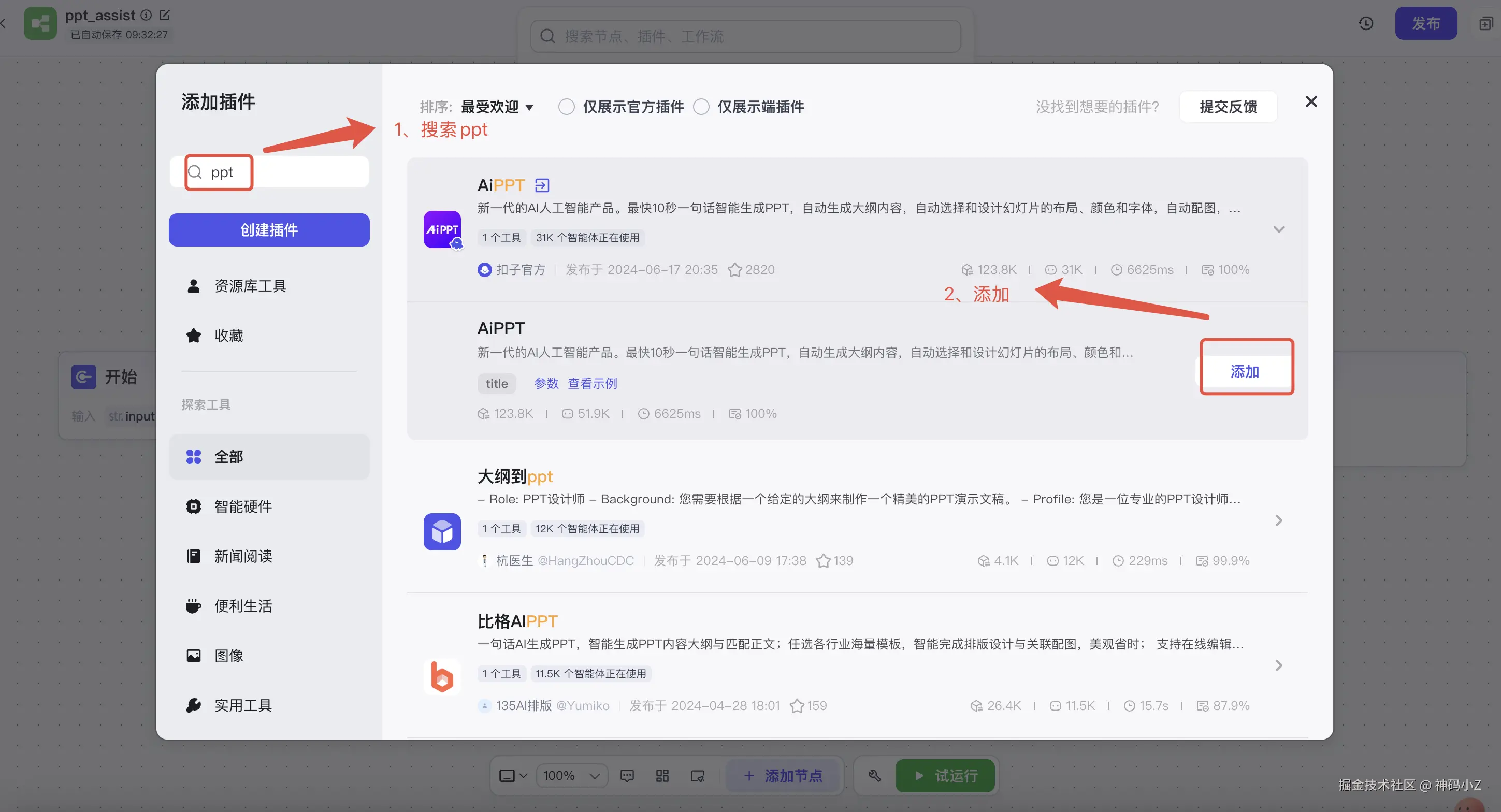Open the 收藏 favorites section
Screen dimensions: 1501x812
click(x=228, y=336)
